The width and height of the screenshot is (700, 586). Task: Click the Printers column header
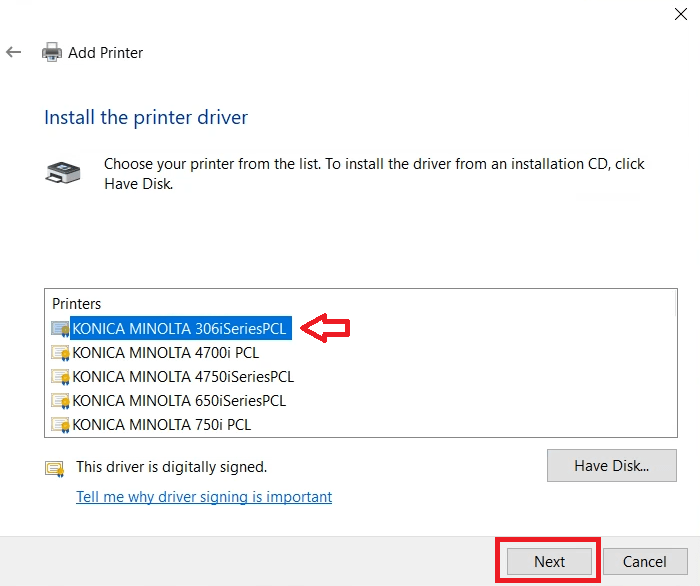click(x=77, y=304)
